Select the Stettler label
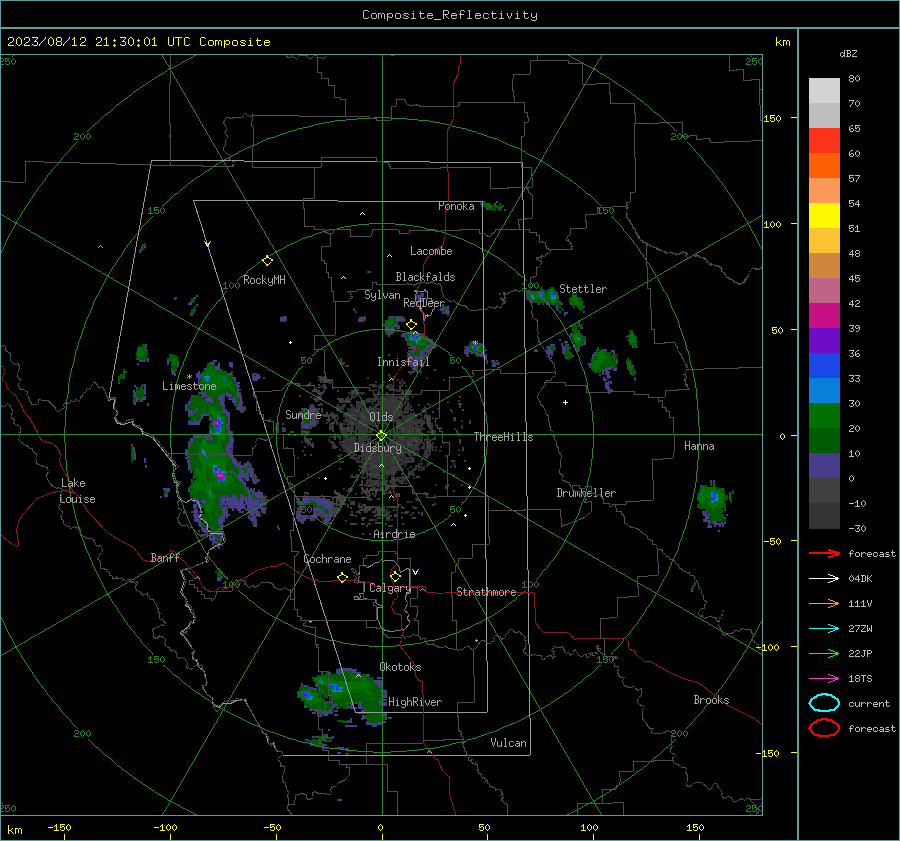 tap(583, 289)
